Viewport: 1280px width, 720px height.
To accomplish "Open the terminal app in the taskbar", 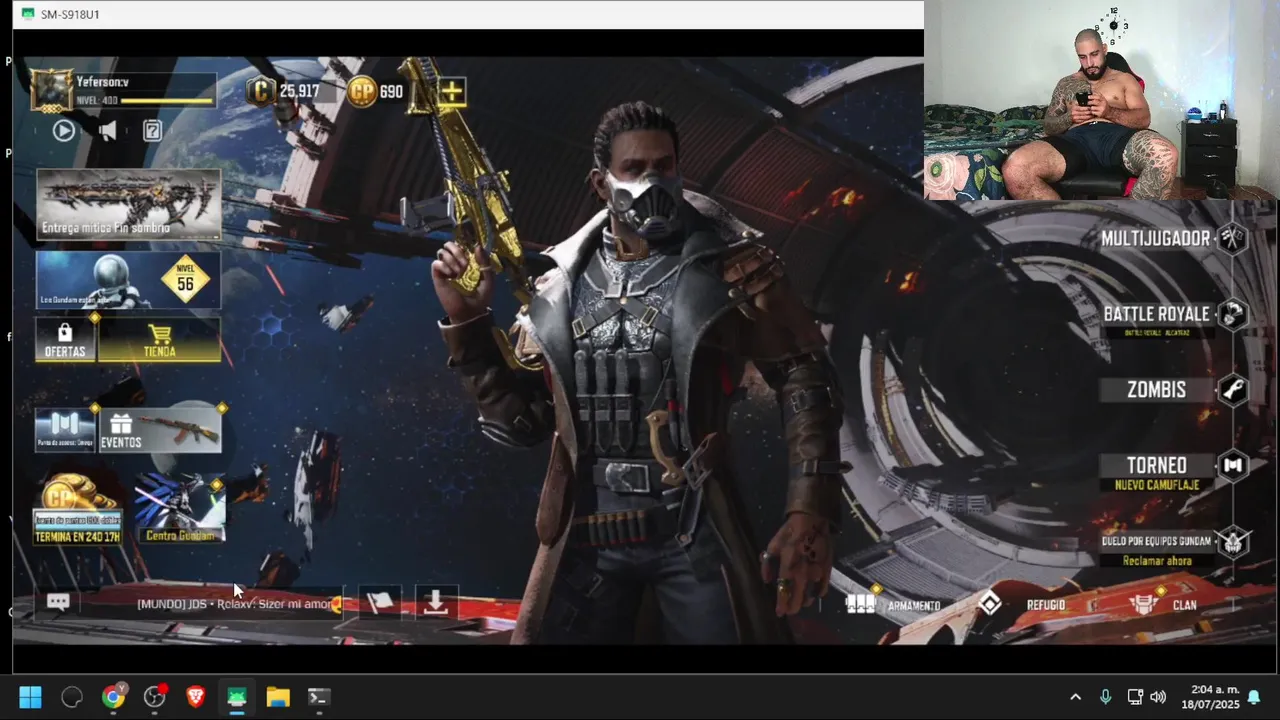I will click(x=319, y=697).
